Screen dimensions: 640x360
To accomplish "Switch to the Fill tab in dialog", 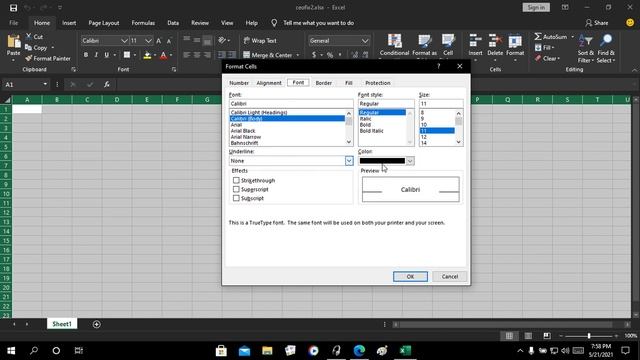I will click(349, 83).
